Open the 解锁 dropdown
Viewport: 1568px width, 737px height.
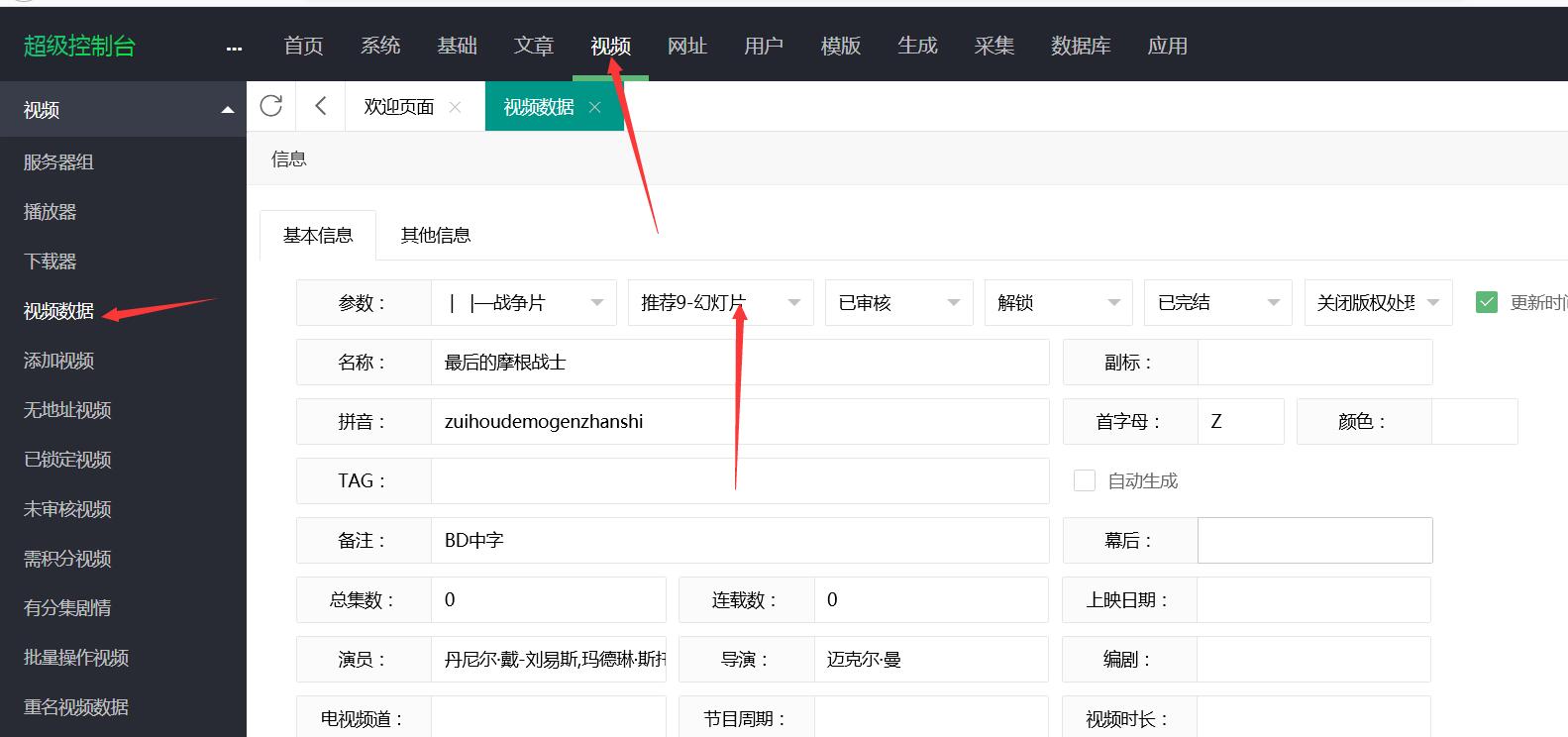coord(1059,302)
